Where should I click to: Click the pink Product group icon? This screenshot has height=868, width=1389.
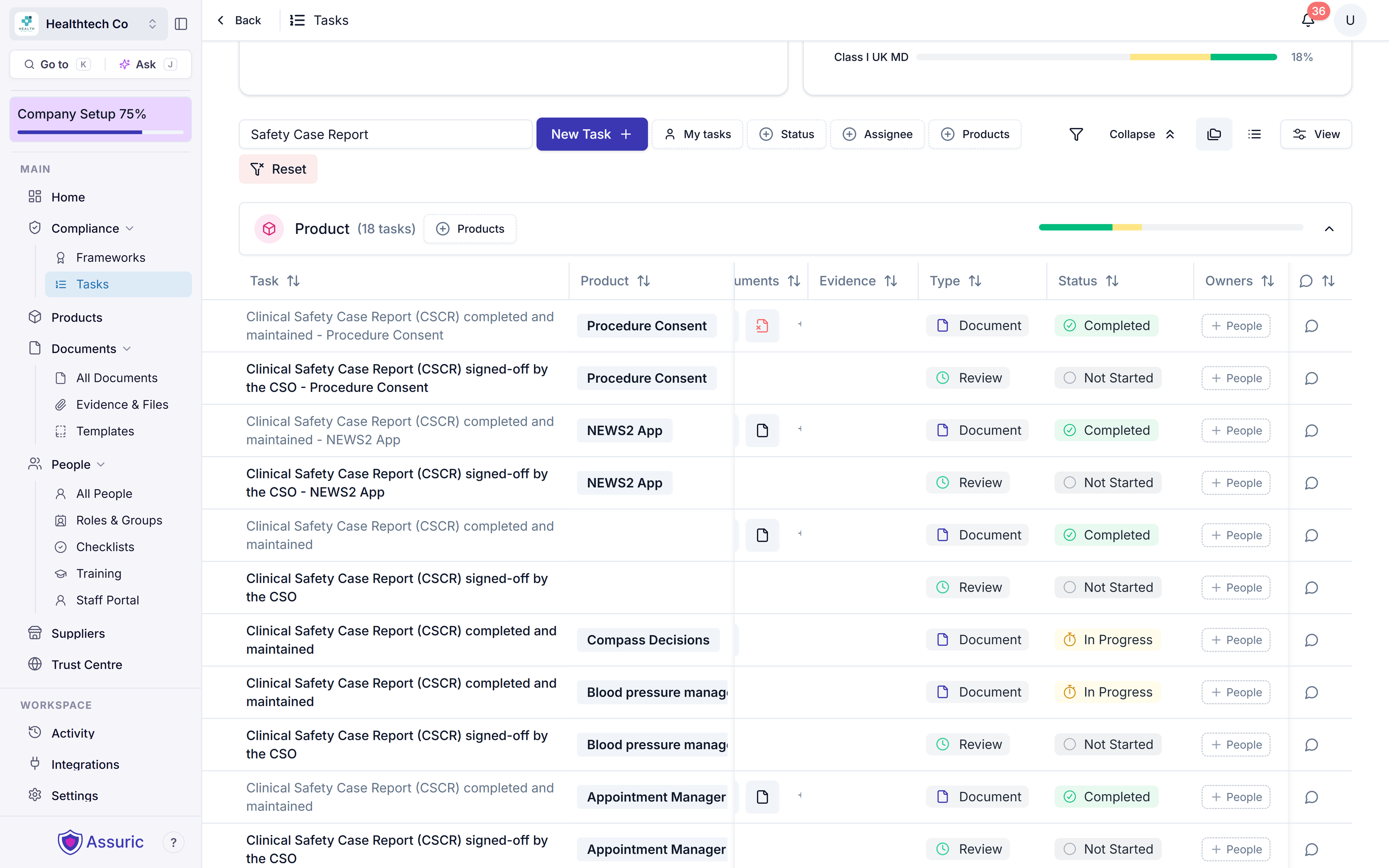269,228
